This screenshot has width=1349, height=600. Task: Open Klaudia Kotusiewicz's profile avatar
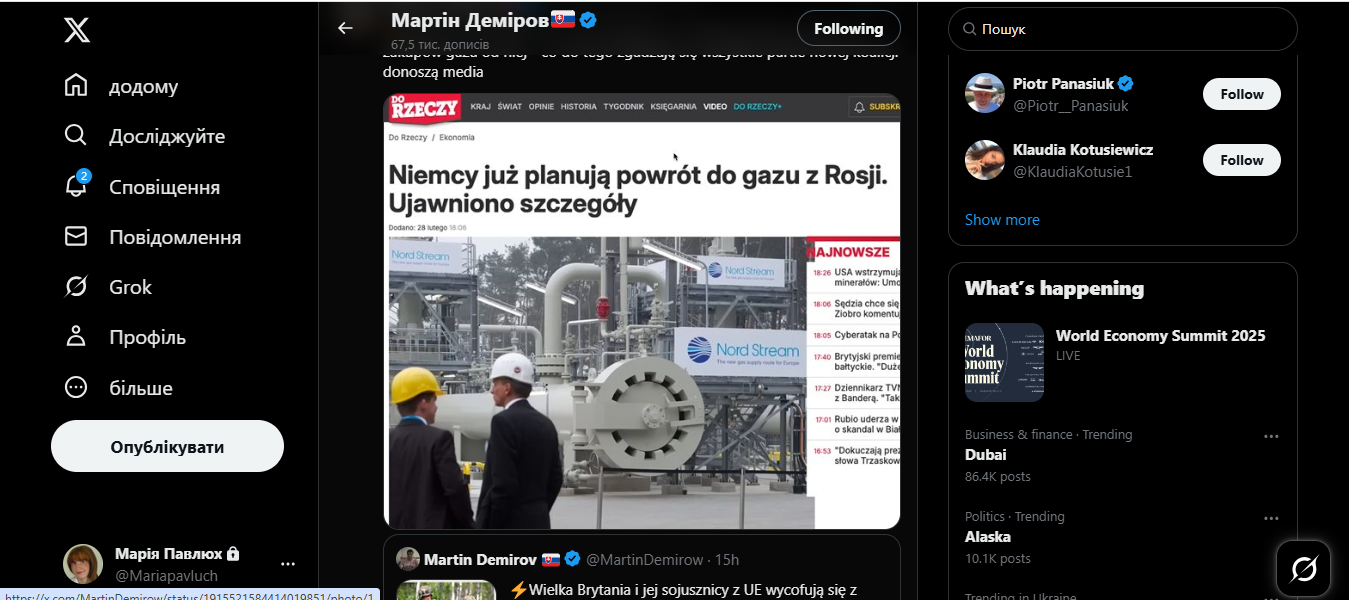984,160
